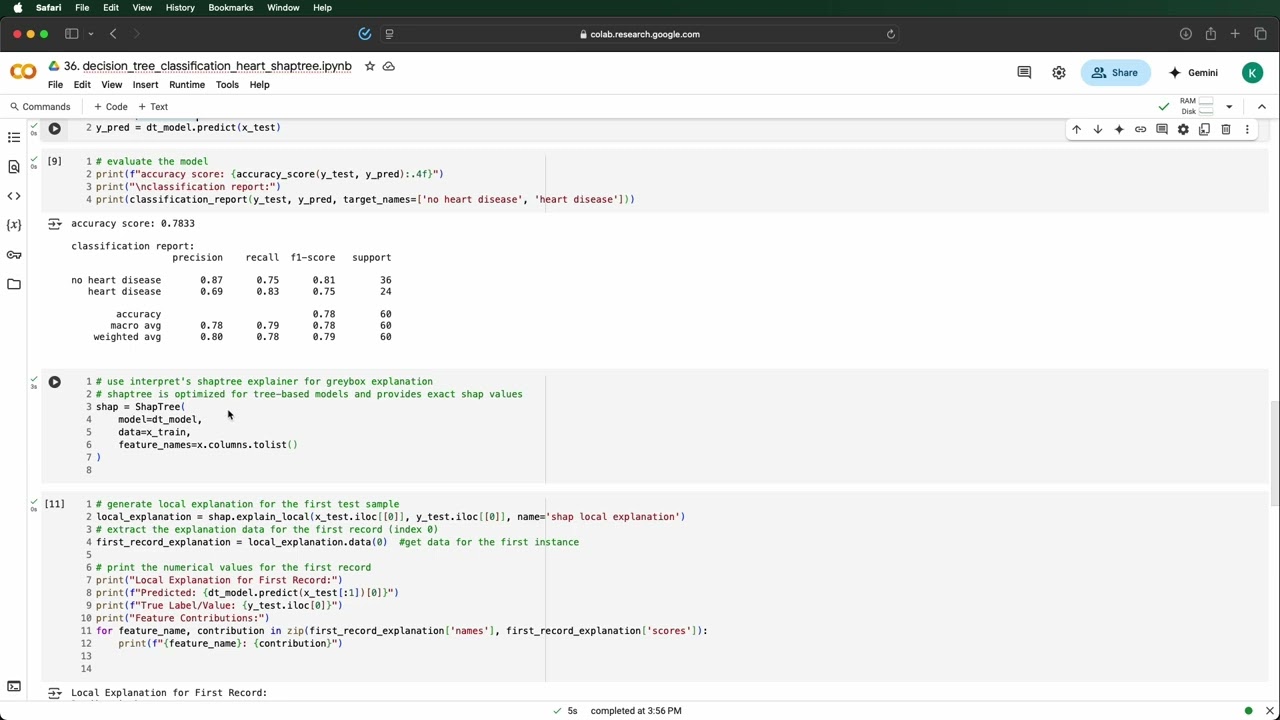
Task: Copy link to the selected cell
Action: pyautogui.click(x=1140, y=129)
